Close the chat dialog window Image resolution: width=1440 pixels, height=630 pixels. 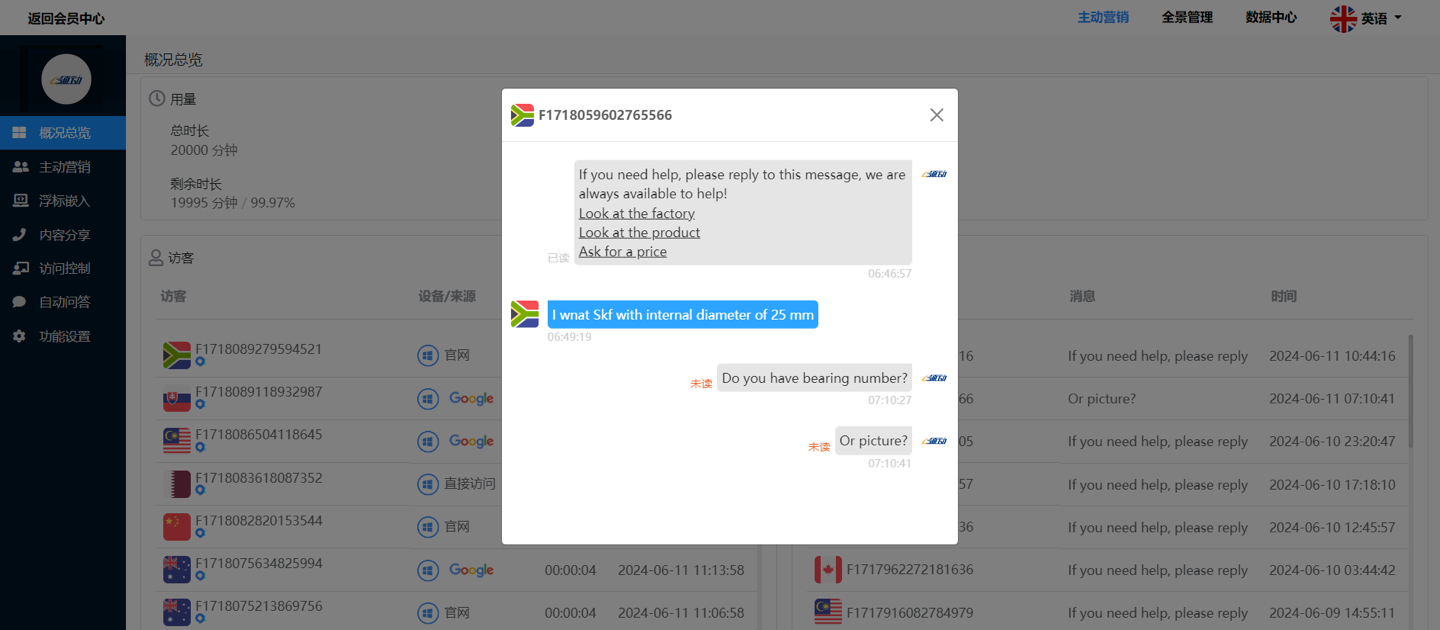pos(936,115)
